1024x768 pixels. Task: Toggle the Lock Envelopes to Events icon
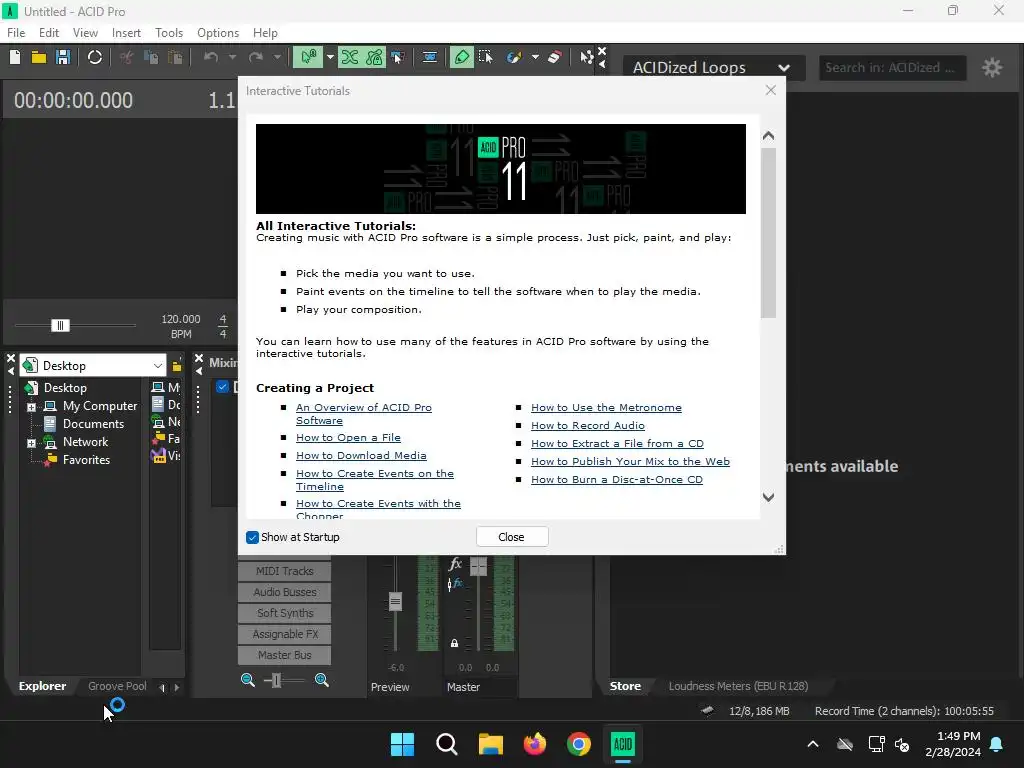pyautogui.click(x=374, y=57)
